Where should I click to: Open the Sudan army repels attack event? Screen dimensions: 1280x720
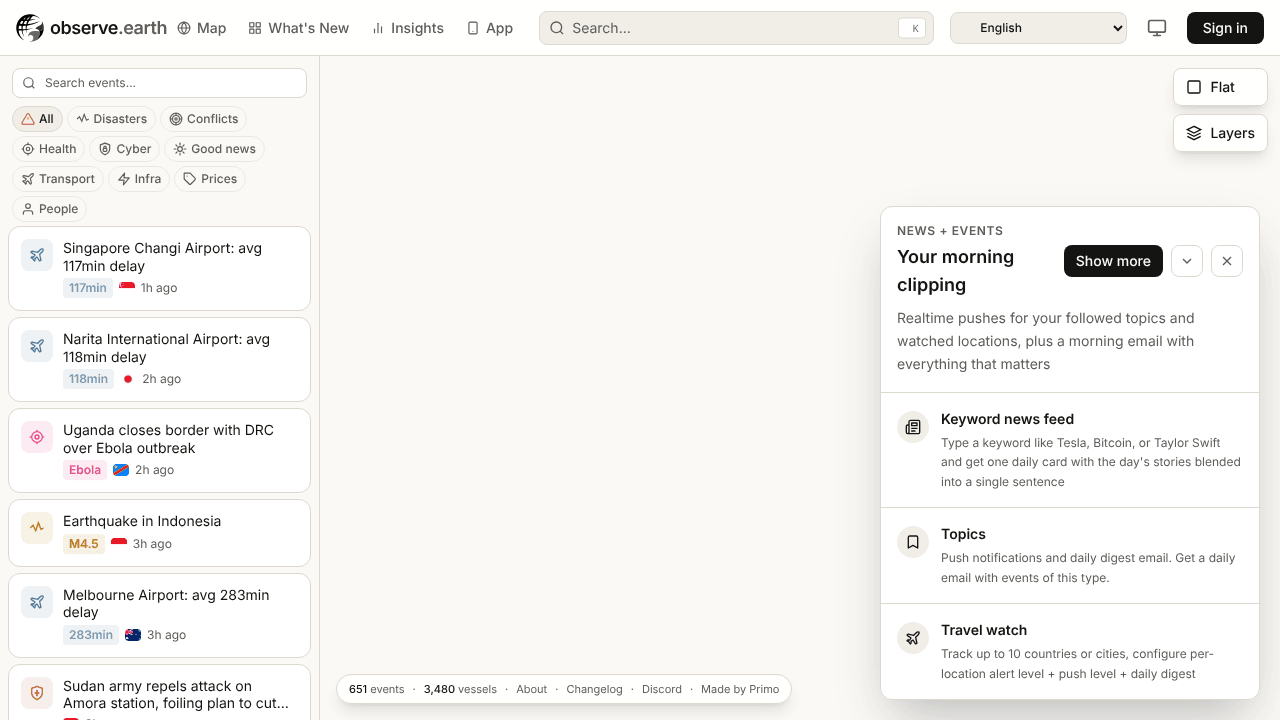click(159, 693)
